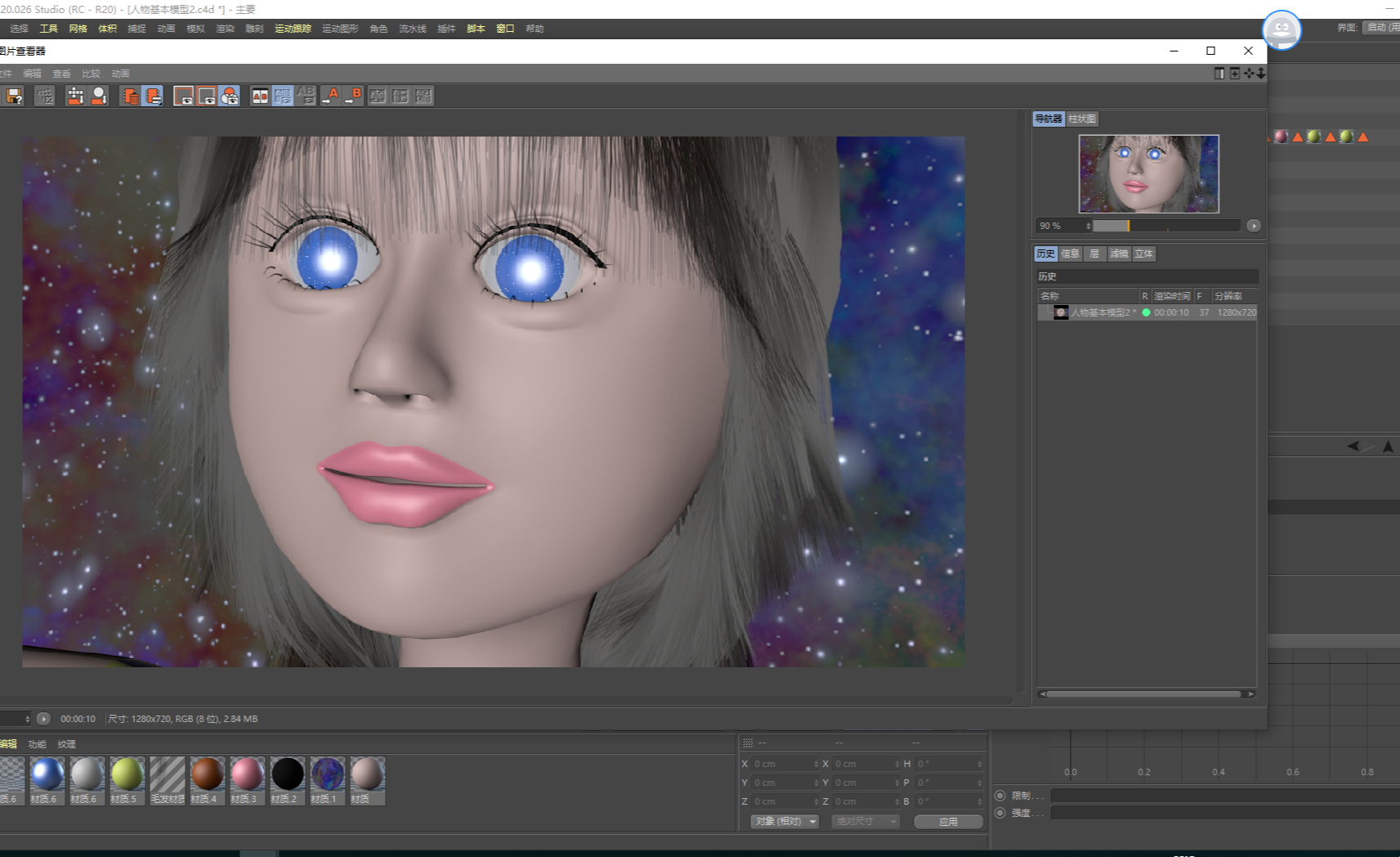Click the delete image trash icon in toolbar

(130, 96)
